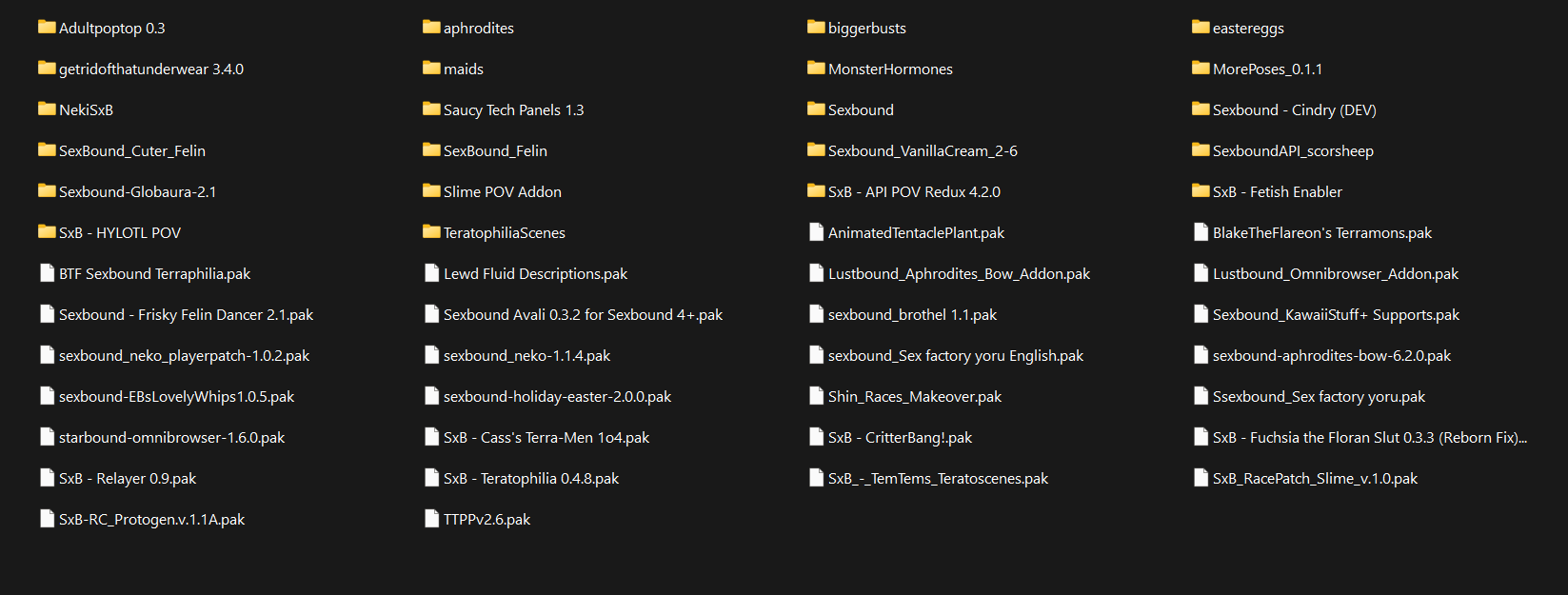
Task: Select the 'Sexbound_KawaiiStuff+ Supports.pak' file name
Action: click(1337, 315)
